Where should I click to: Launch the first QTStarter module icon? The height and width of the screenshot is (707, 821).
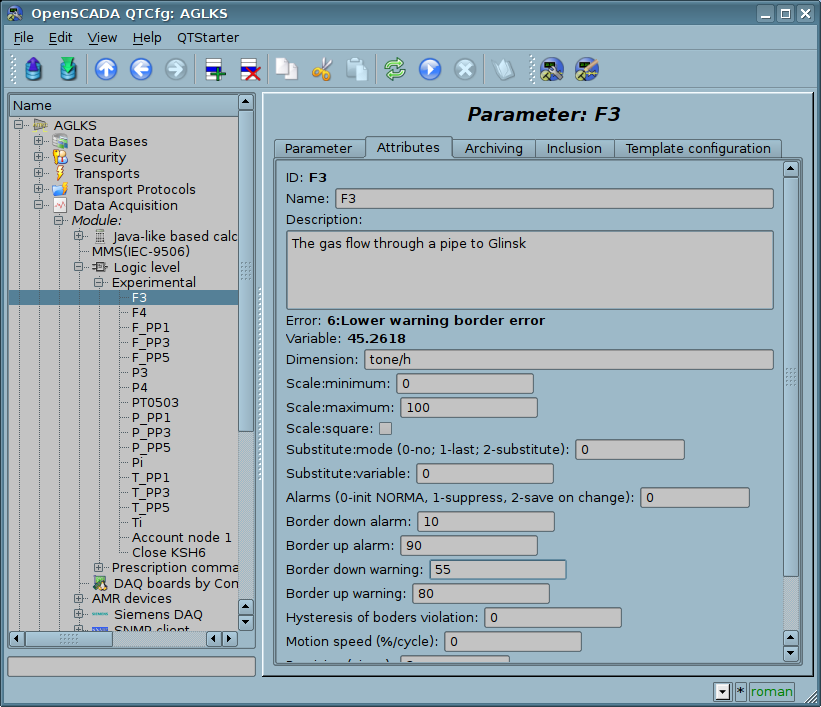(552, 69)
